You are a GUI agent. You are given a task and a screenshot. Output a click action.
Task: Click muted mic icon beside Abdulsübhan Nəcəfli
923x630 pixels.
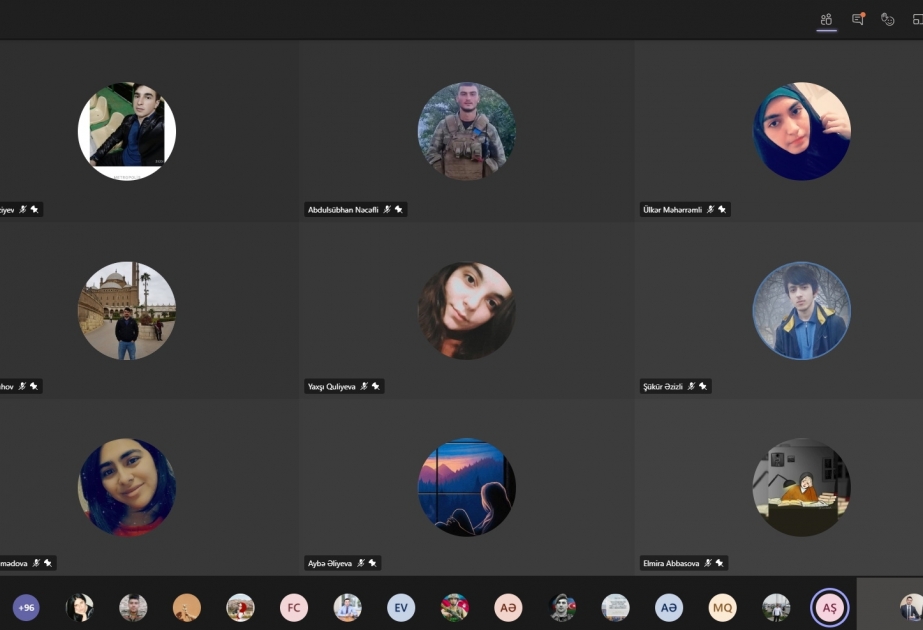387,210
